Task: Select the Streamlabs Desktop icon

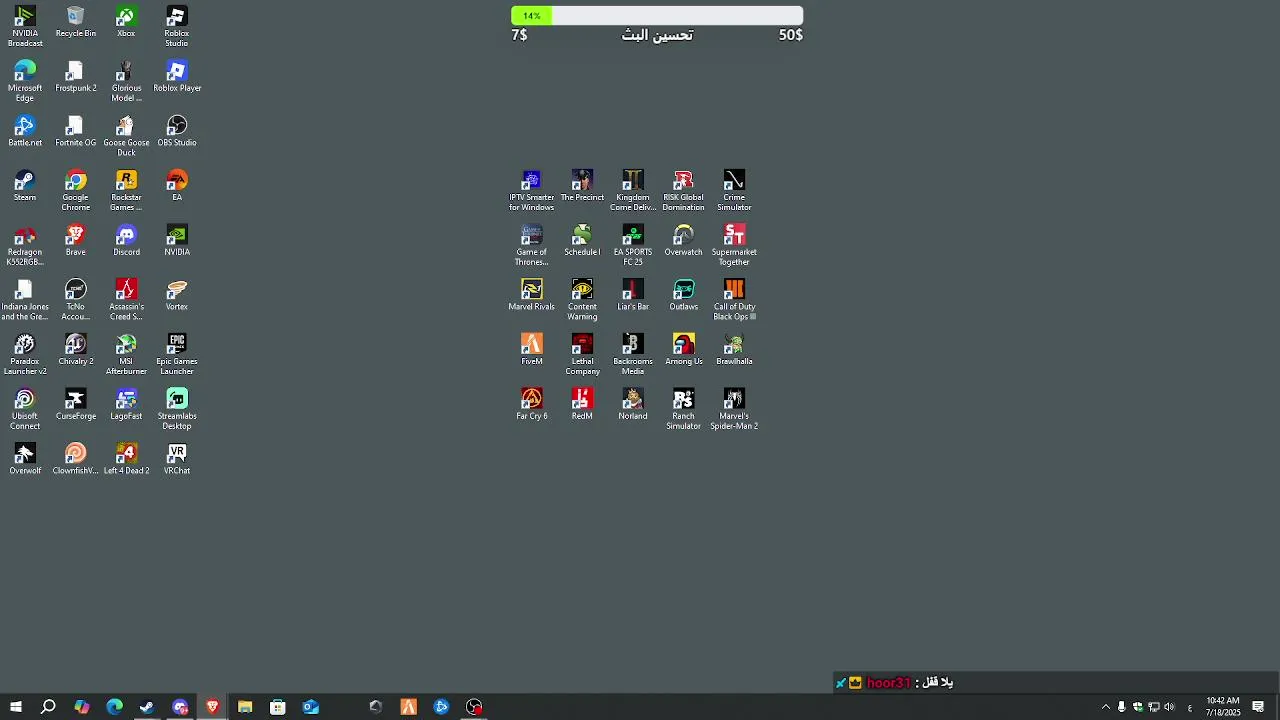Action: pyautogui.click(x=177, y=409)
